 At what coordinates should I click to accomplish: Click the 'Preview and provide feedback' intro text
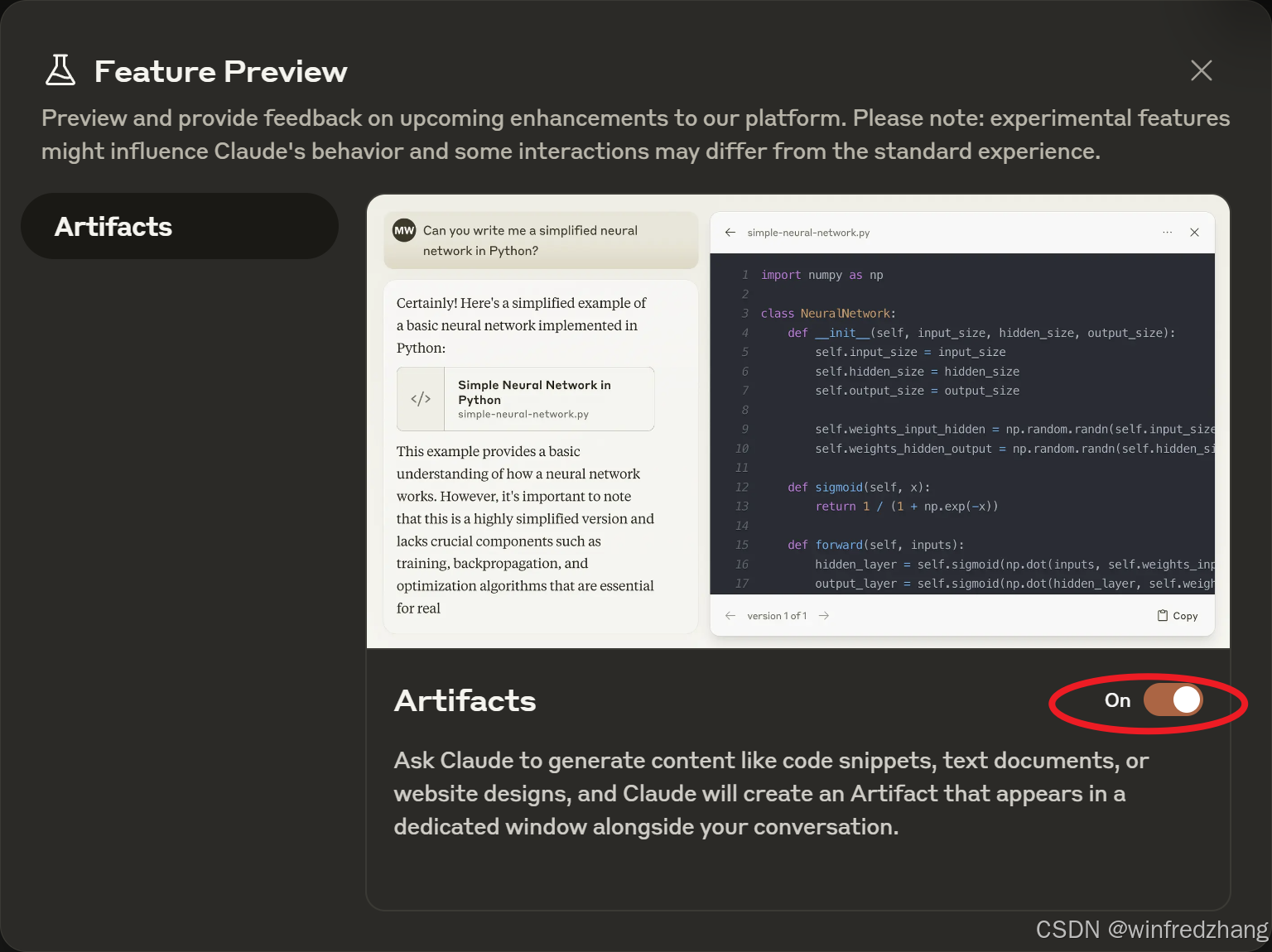coord(635,134)
